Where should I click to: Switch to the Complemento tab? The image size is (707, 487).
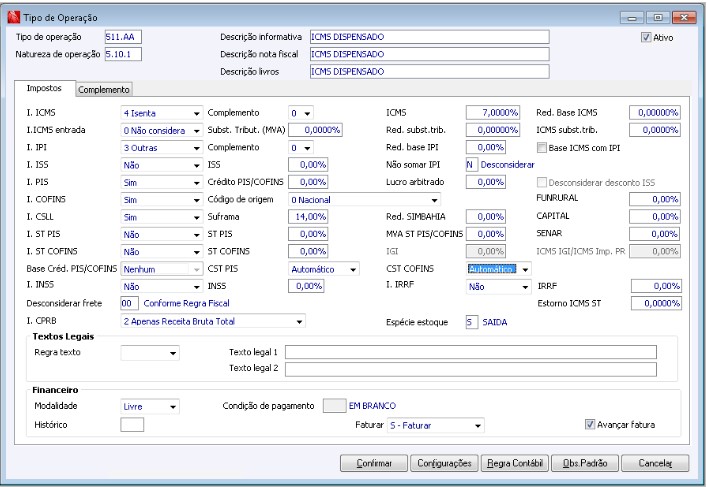(104, 89)
